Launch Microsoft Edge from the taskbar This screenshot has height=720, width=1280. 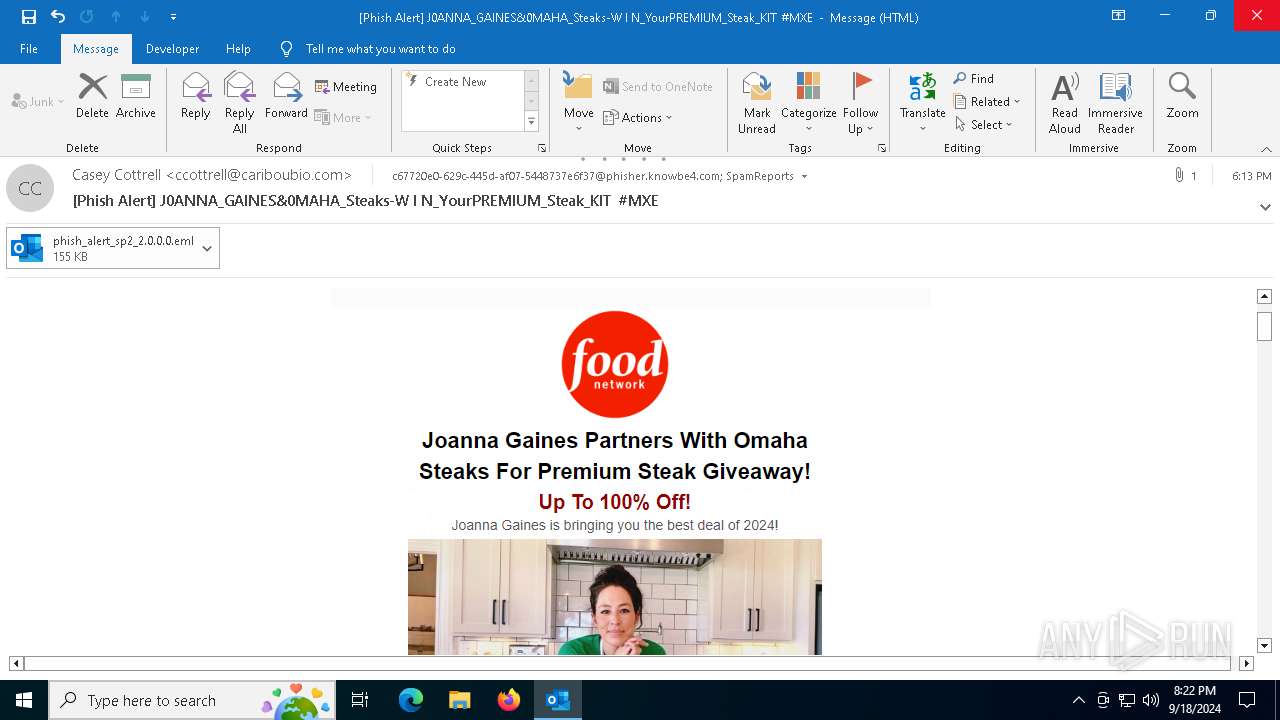tap(411, 700)
